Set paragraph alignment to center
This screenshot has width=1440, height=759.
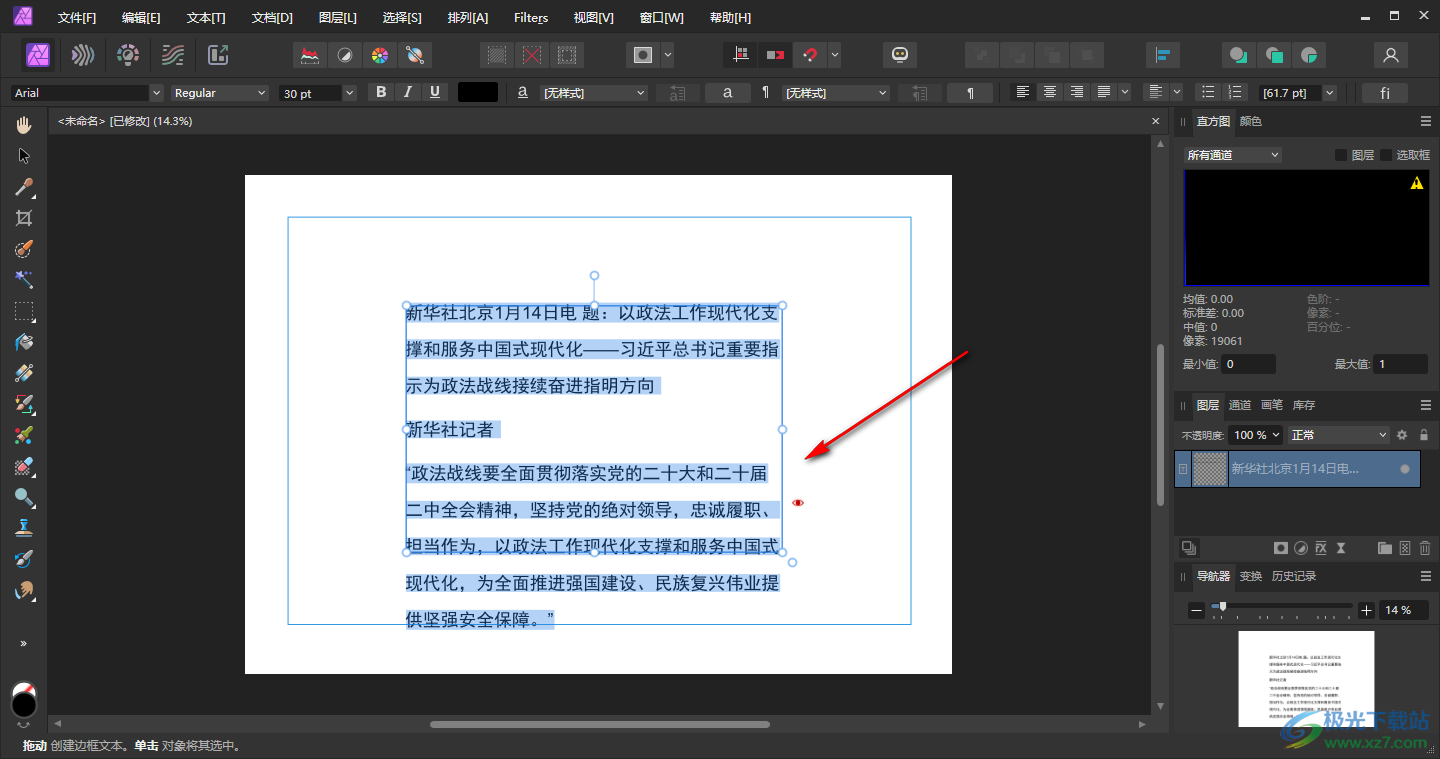(x=1049, y=92)
